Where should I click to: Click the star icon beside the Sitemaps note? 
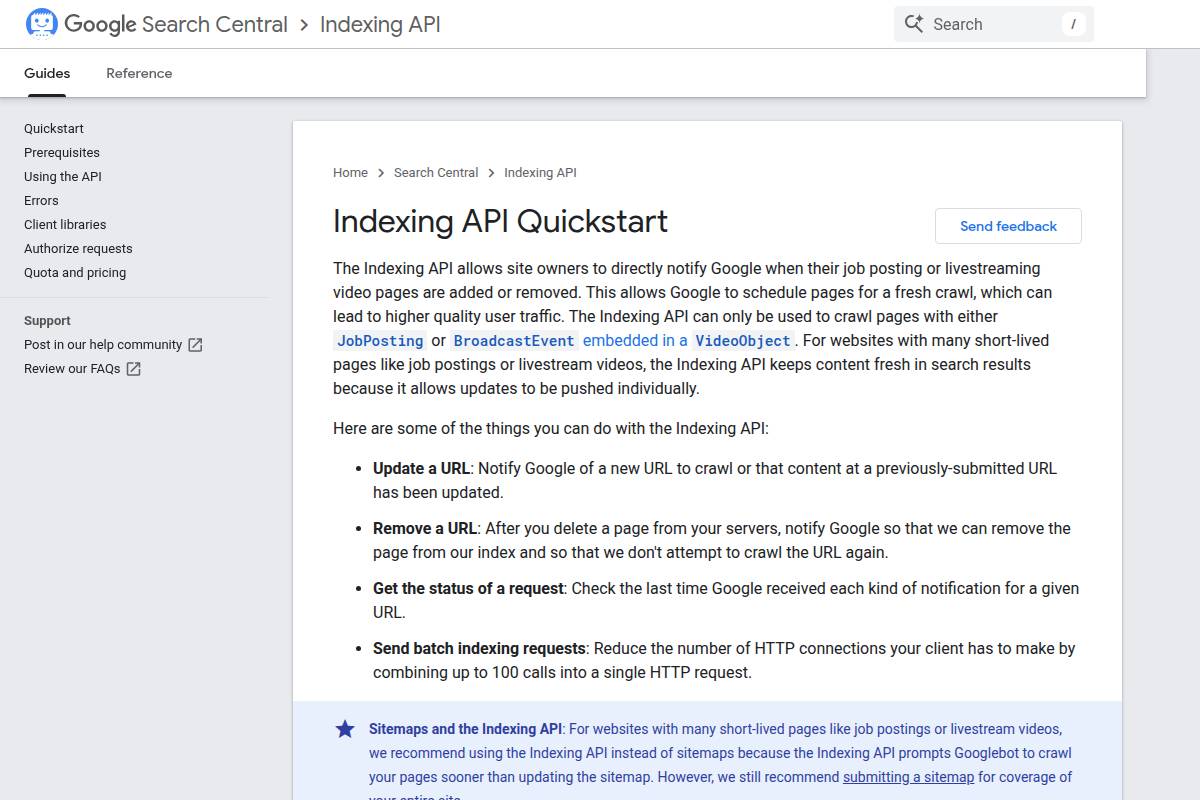pyautogui.click(x=344, y=729)
